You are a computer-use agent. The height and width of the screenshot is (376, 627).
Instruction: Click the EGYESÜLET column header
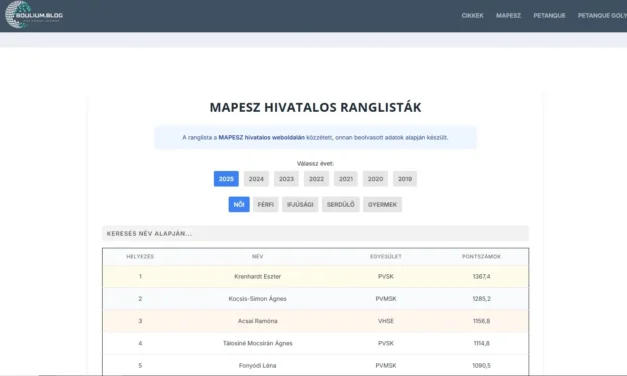[385, 256]
